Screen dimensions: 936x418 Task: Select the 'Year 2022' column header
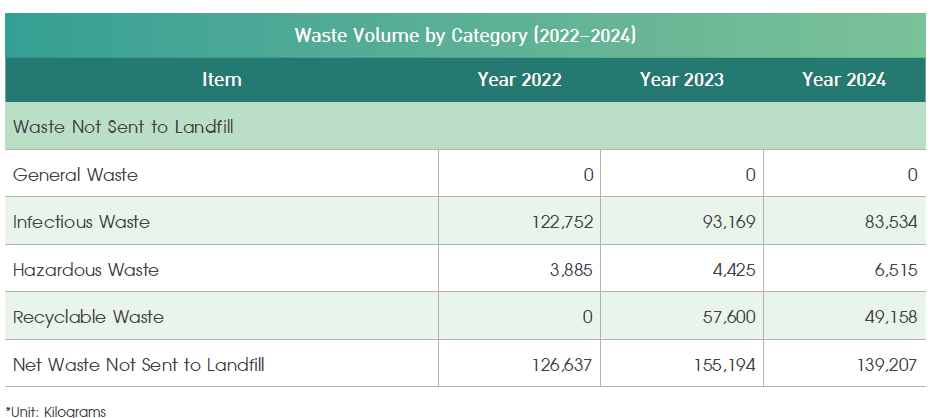coord(519,80)
